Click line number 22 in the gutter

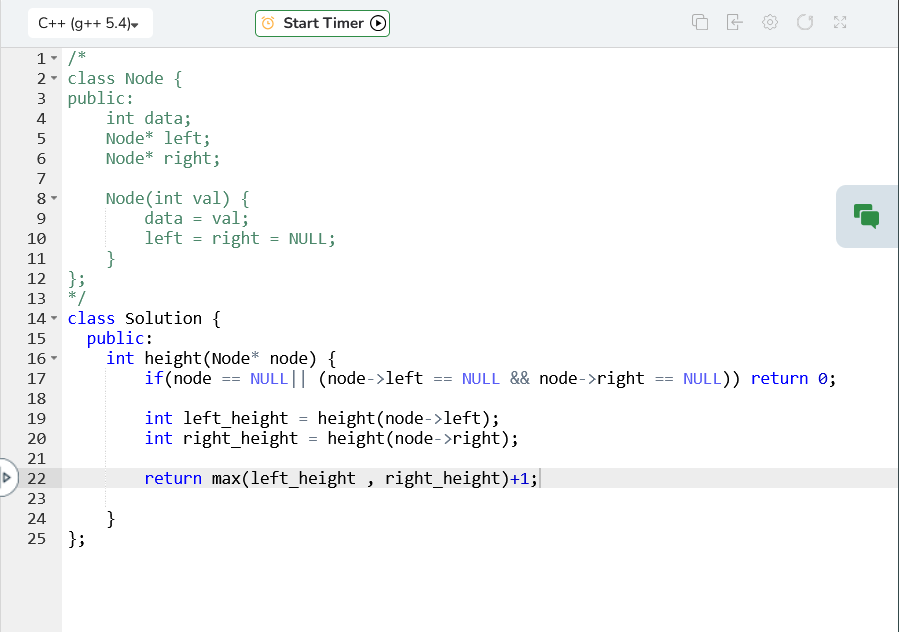point(36,478)
